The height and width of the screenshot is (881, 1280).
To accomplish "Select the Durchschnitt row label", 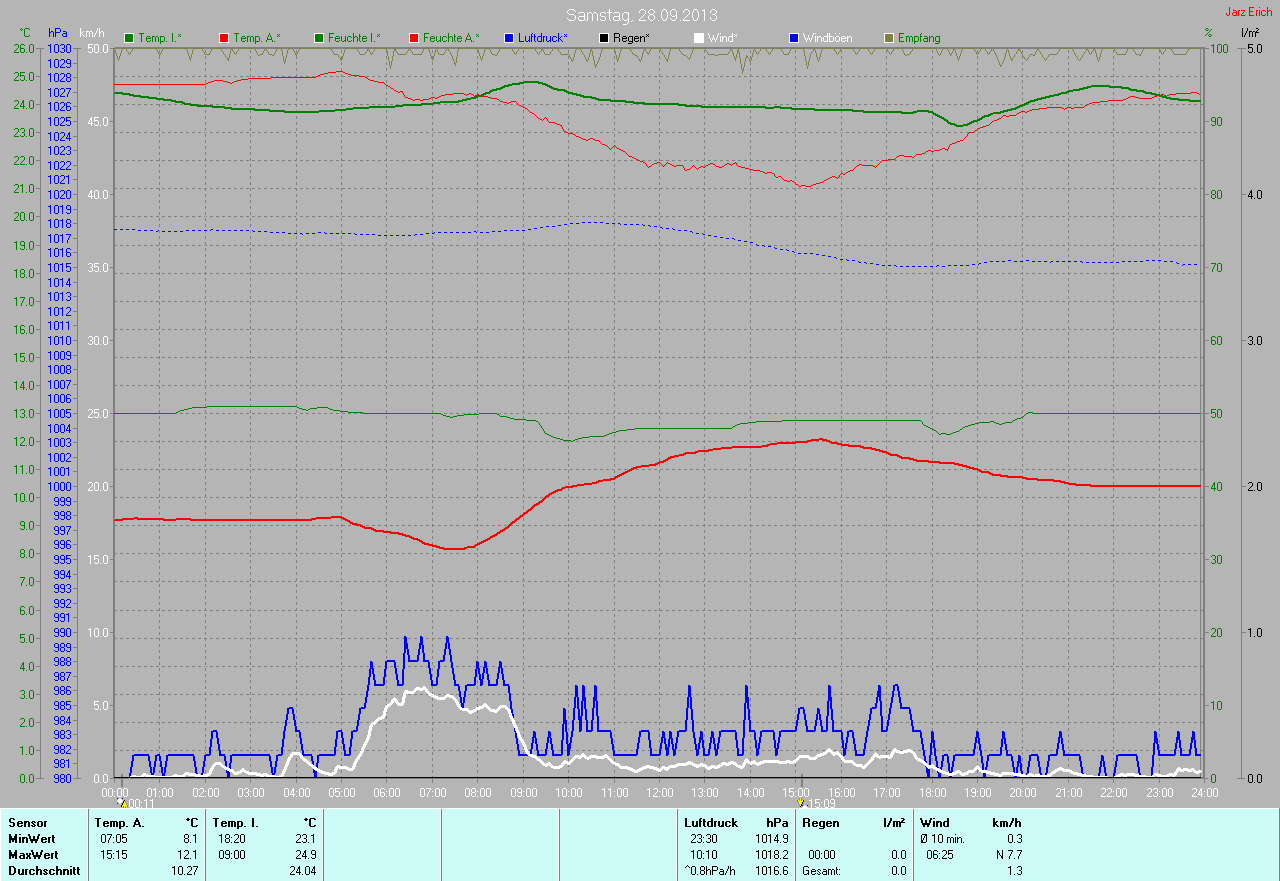I will [x=43, y=871].
